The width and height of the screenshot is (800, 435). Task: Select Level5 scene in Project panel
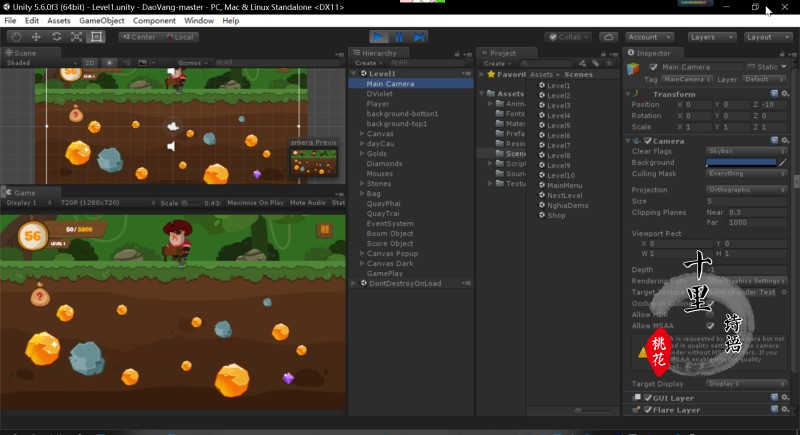558,126
